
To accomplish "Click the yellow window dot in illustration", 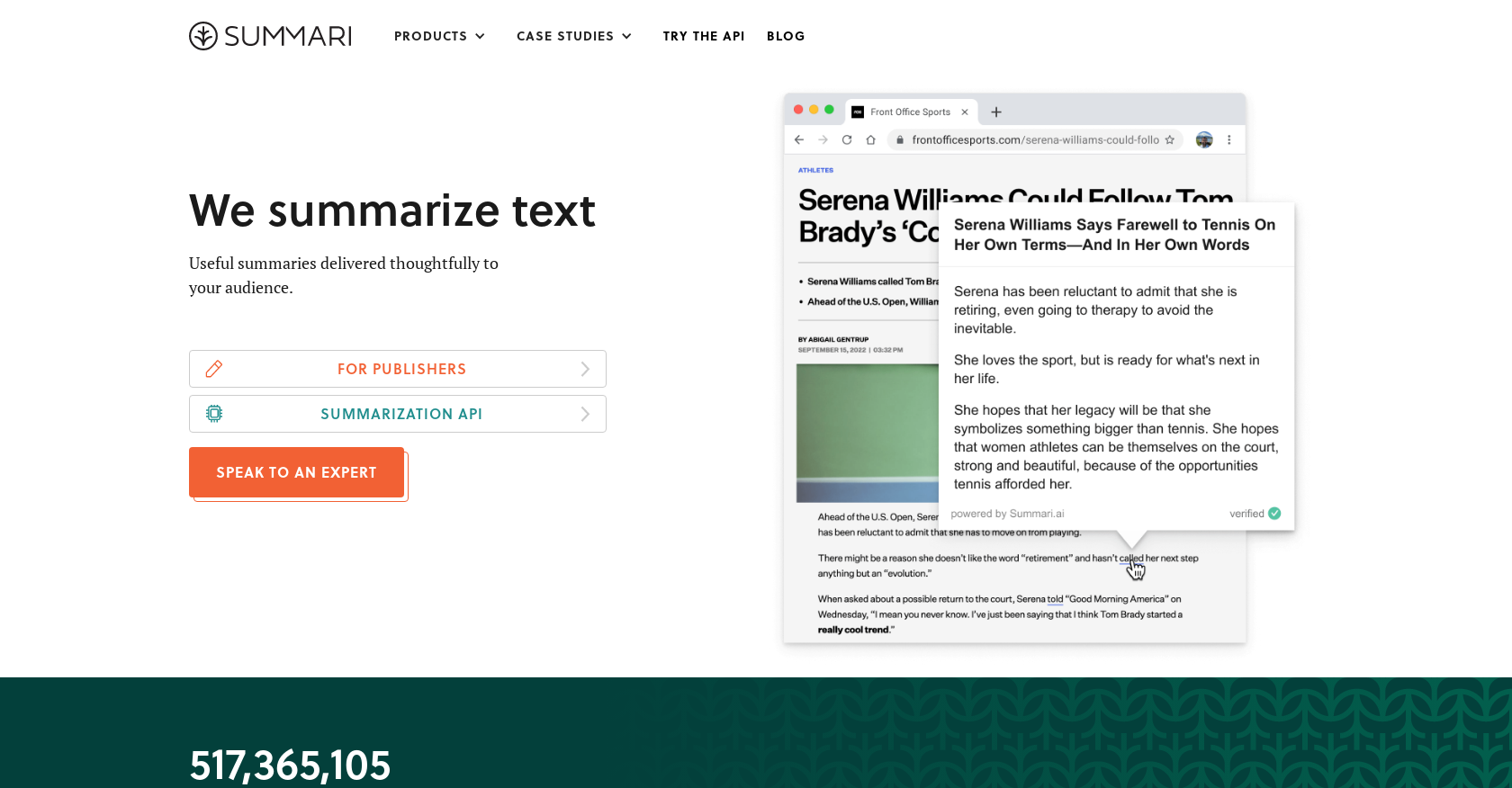I will pos(814,110).
